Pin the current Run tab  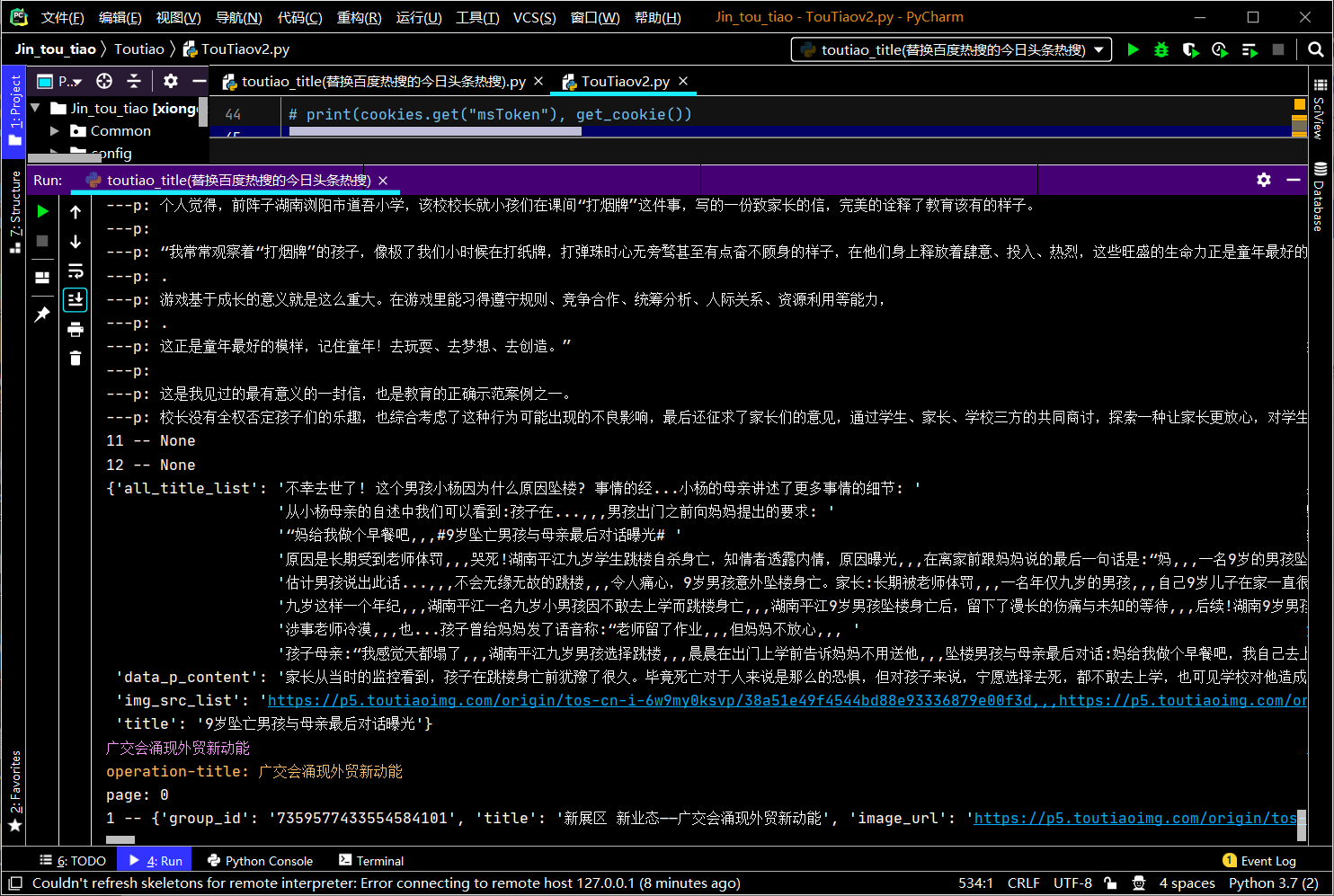click(42, 314)
